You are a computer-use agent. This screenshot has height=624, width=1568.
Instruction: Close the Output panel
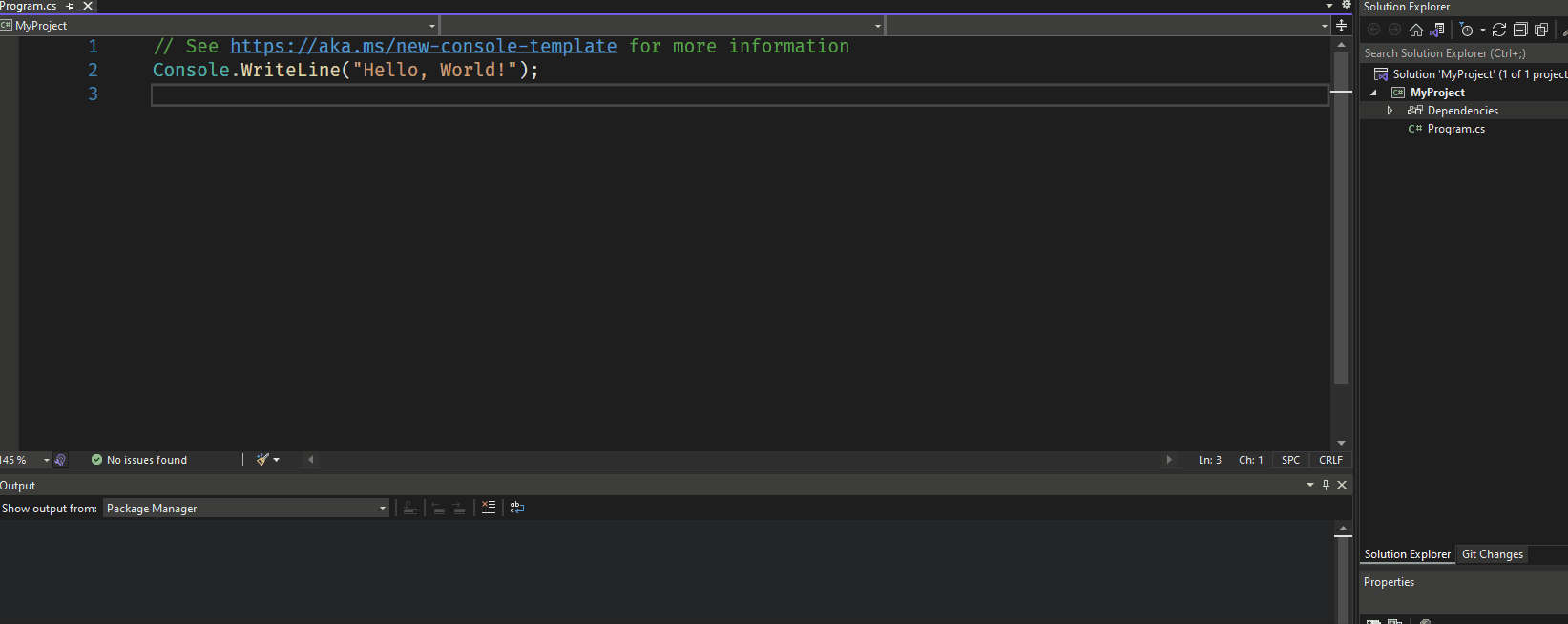pyautogui.click(x=1342, y=485)
